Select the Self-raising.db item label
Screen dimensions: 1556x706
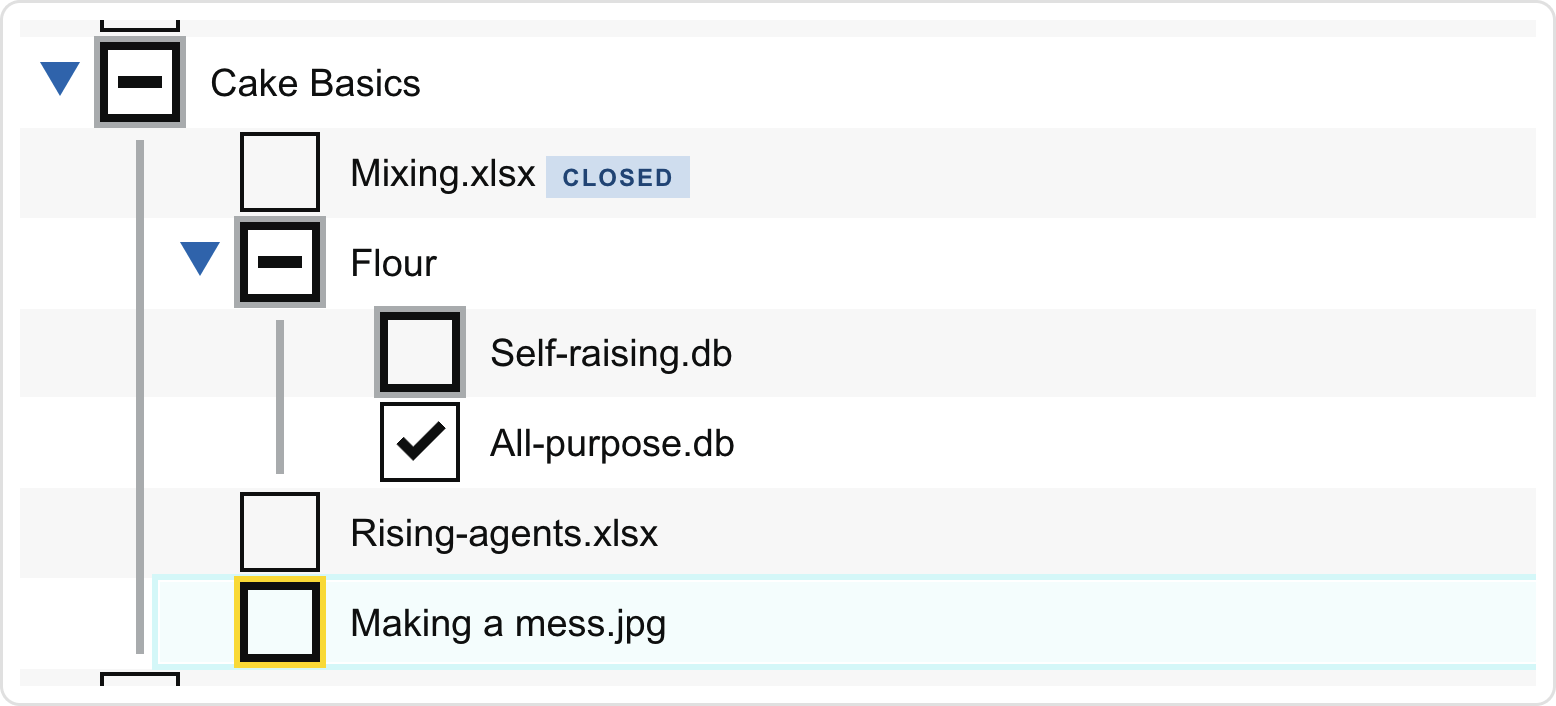point(611,353)
